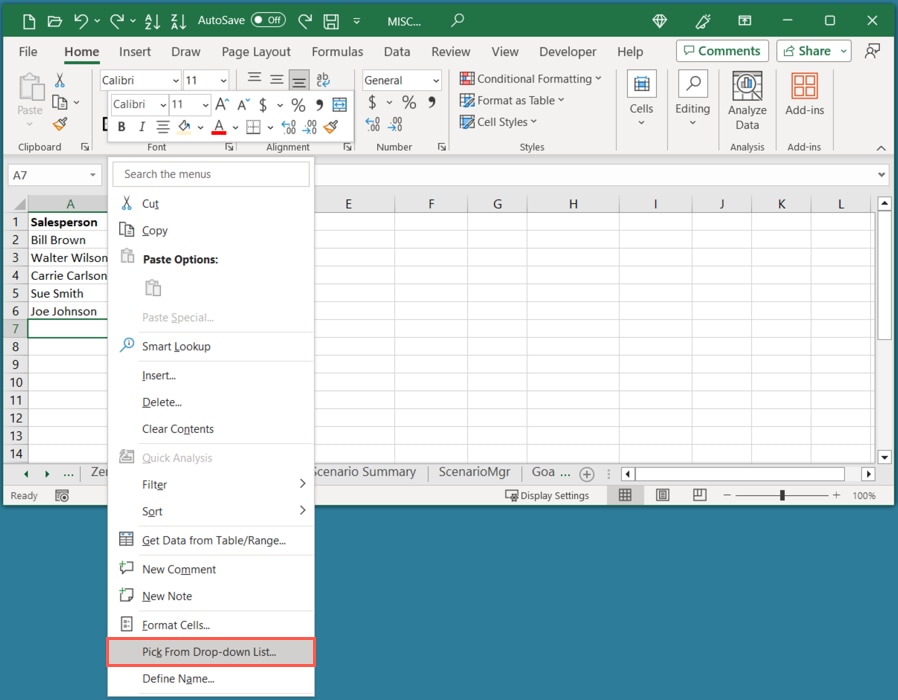Click the Comments button

click(722, 51)
